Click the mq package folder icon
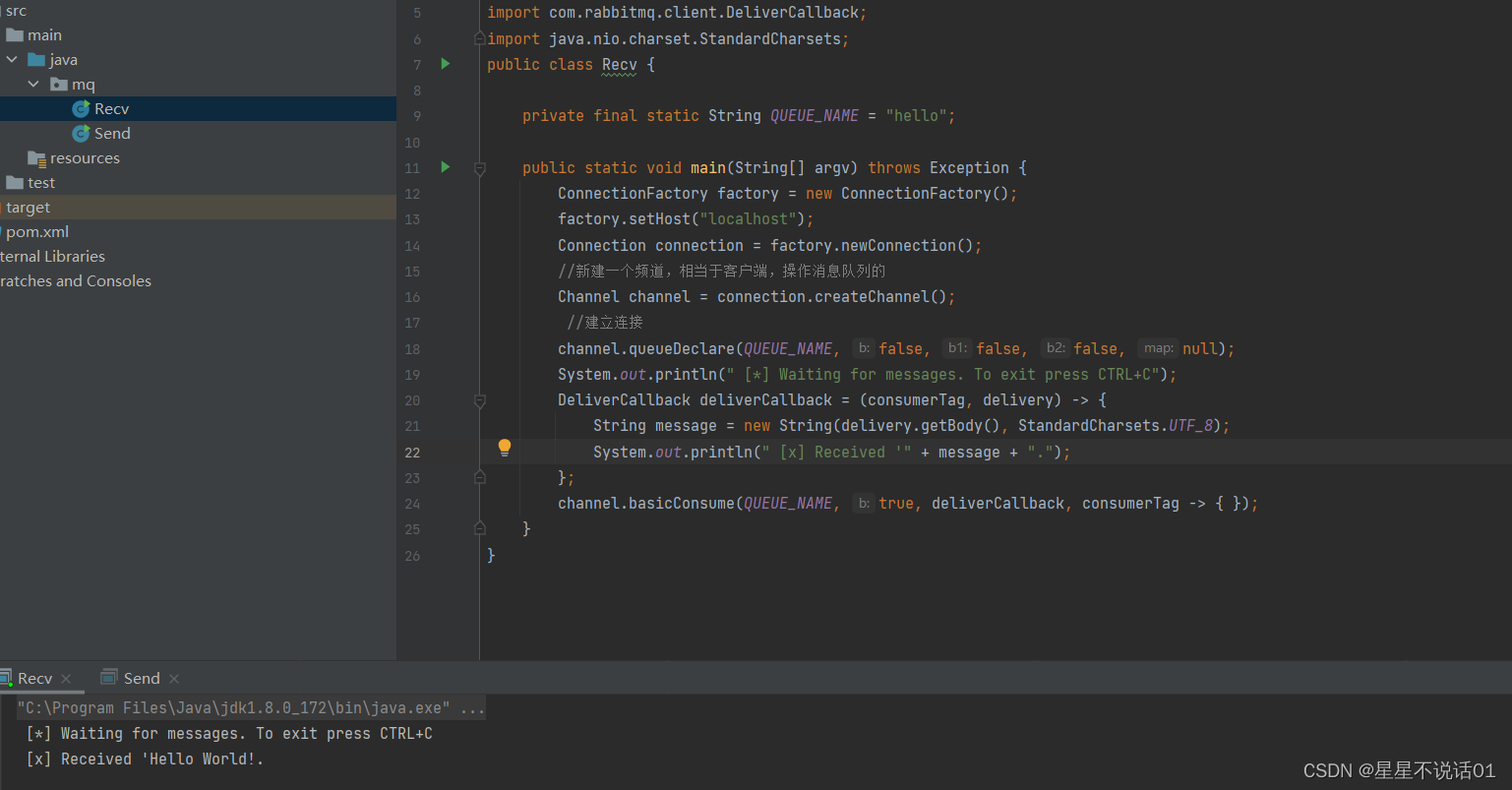 point(59,85)
